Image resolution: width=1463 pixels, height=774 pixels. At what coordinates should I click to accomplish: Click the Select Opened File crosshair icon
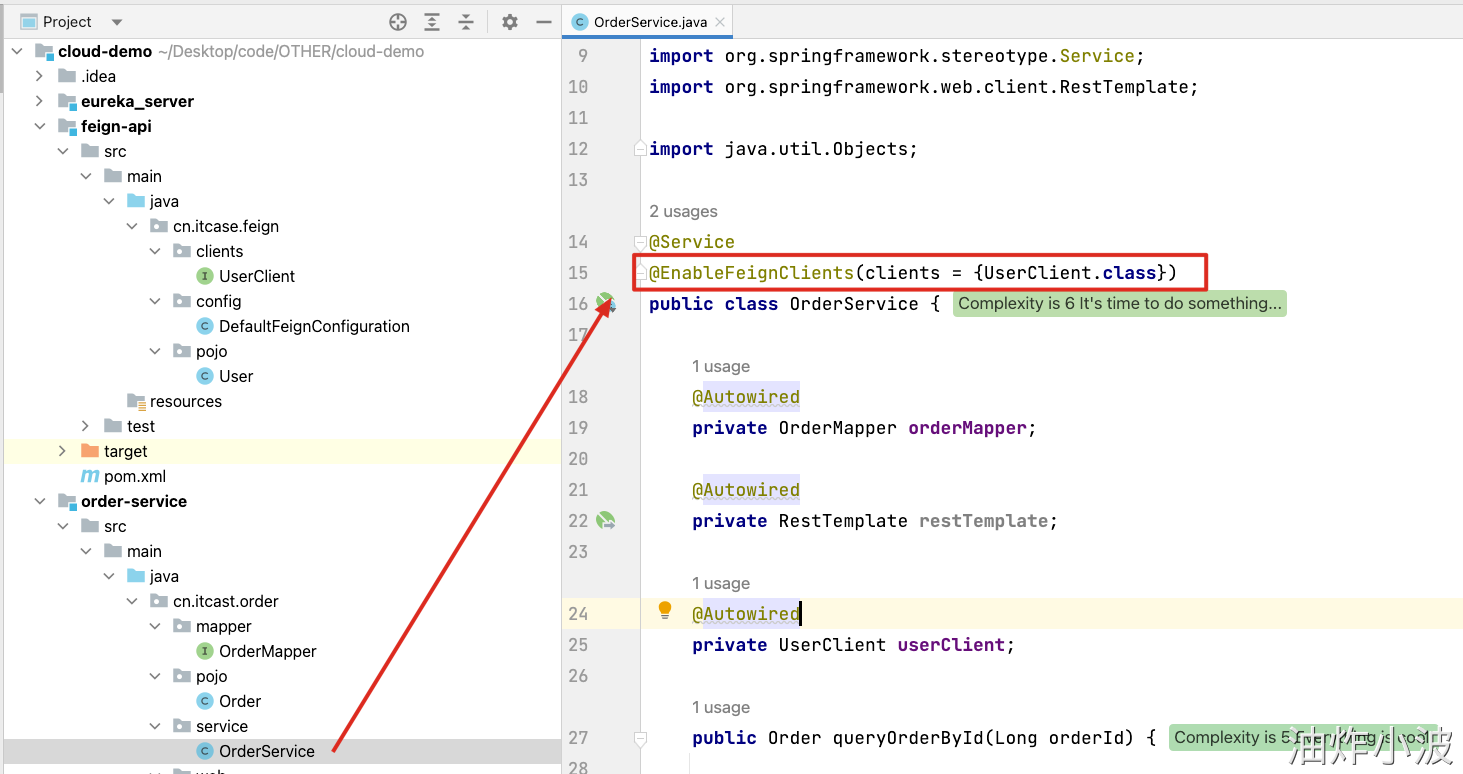coord(398,22)
